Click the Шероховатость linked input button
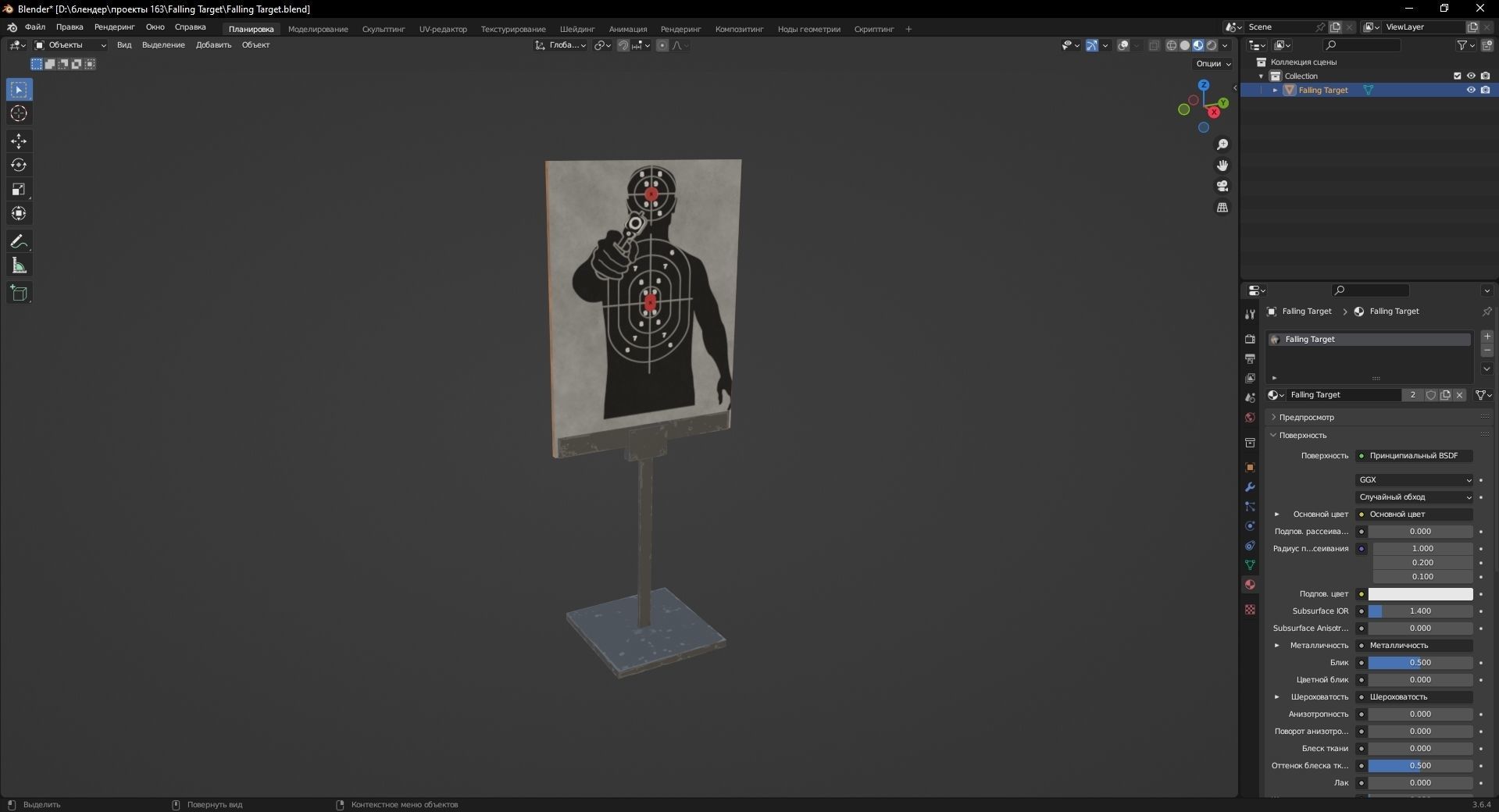 (x=1414, y=697)
